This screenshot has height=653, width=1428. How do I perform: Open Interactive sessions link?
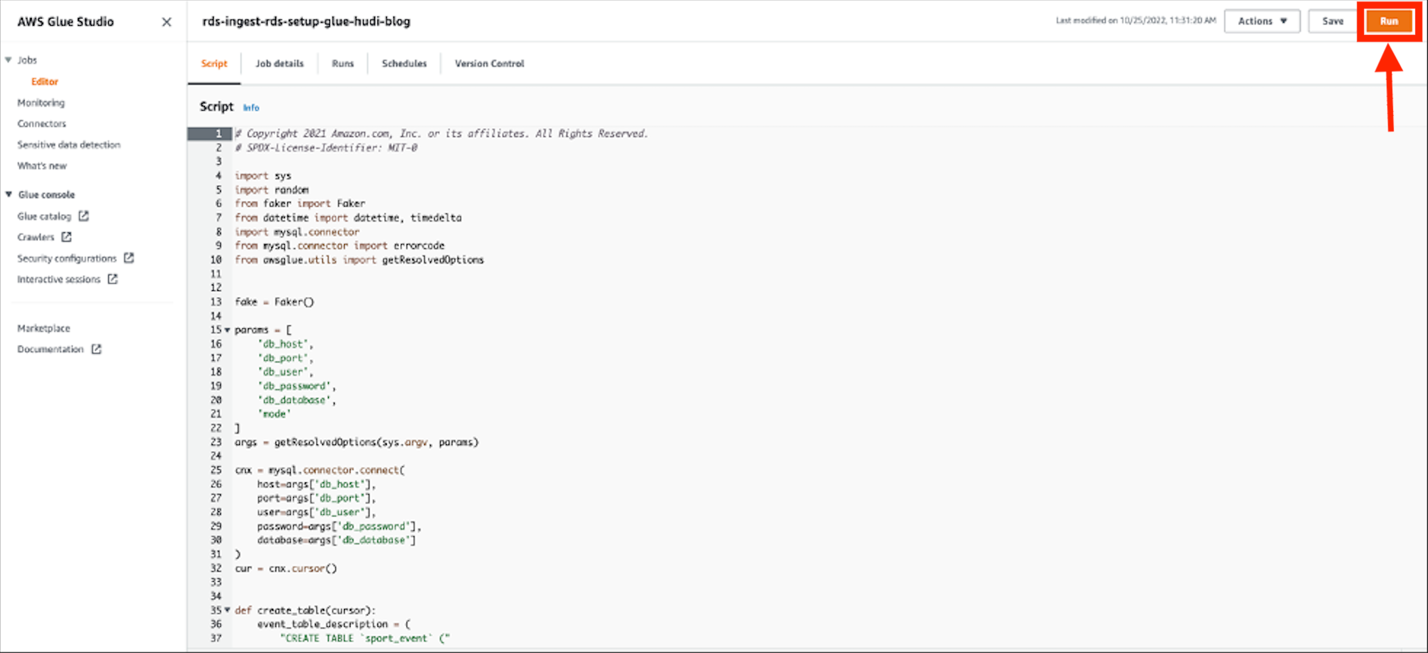pyautogui.click(x=59, y=279)
